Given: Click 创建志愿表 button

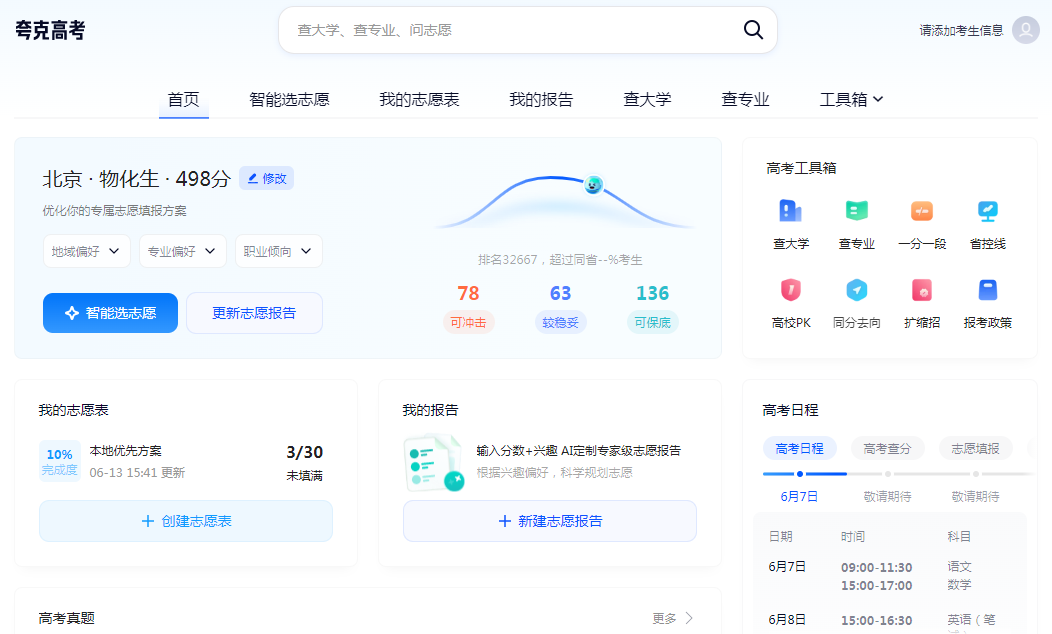Looking at the screenshot, I should point(186,521).
